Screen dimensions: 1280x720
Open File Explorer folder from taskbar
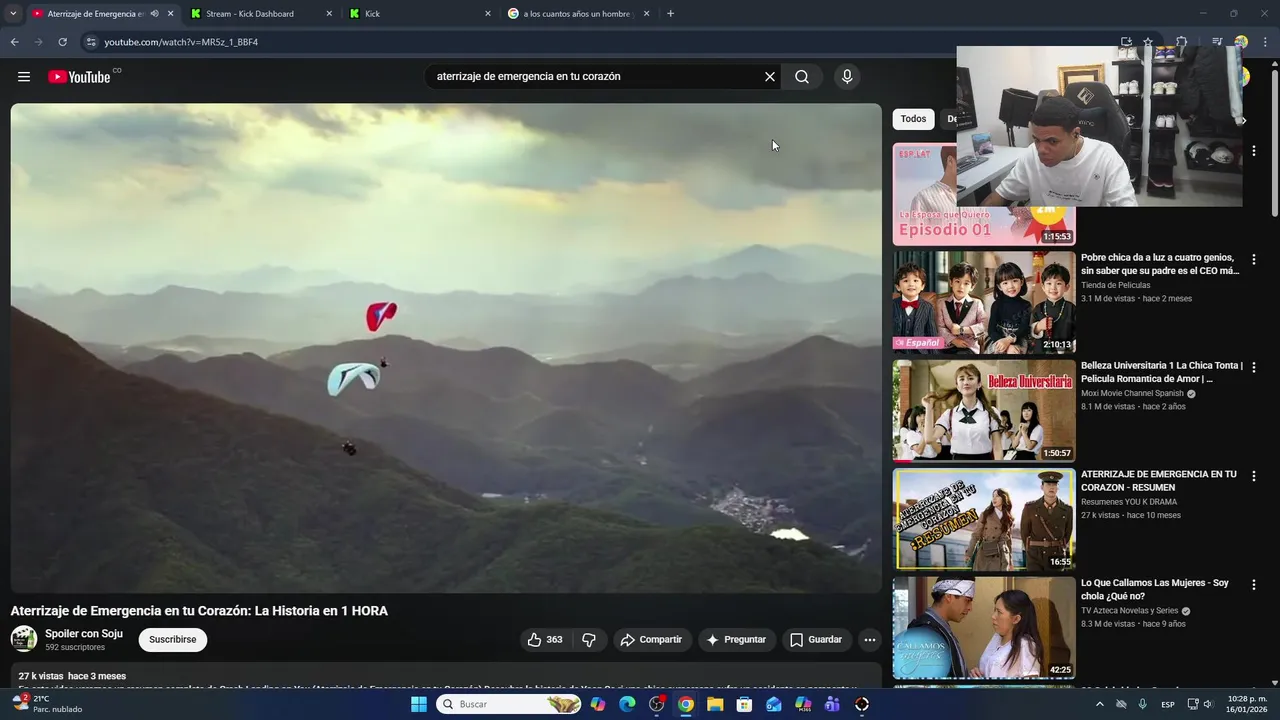(715, 704)
